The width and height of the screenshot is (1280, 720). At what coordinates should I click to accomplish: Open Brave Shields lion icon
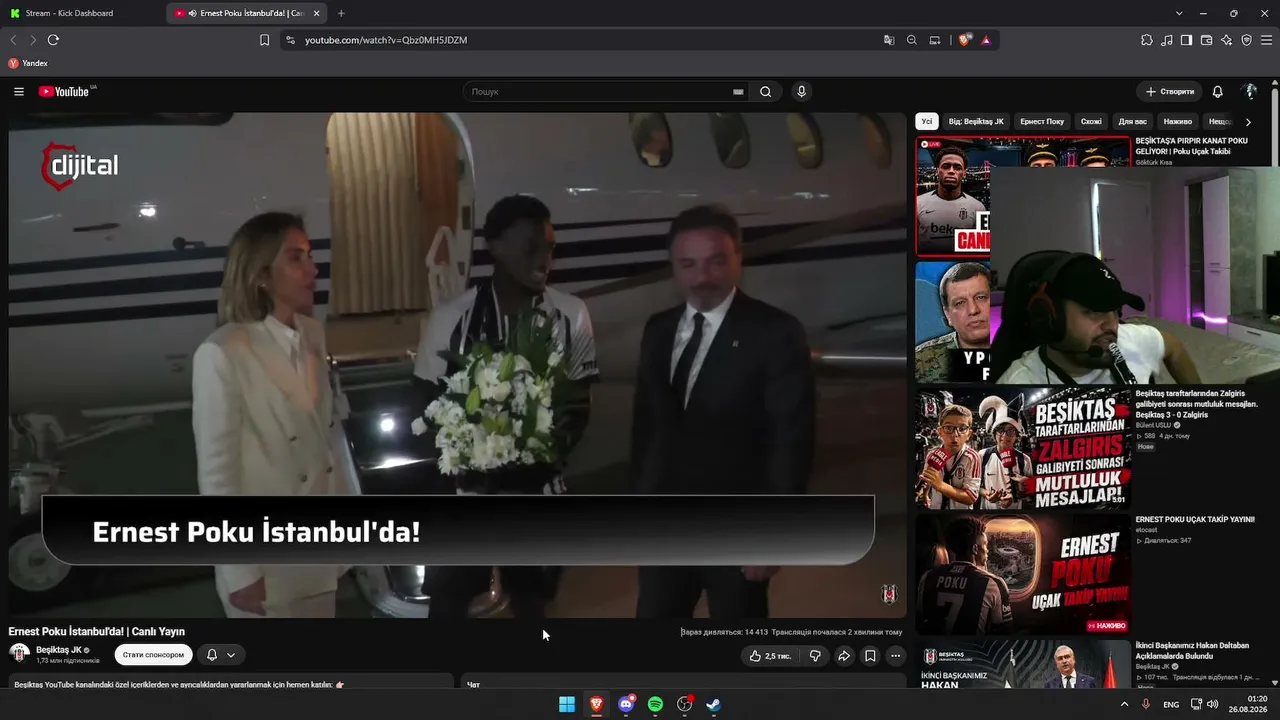964,40
